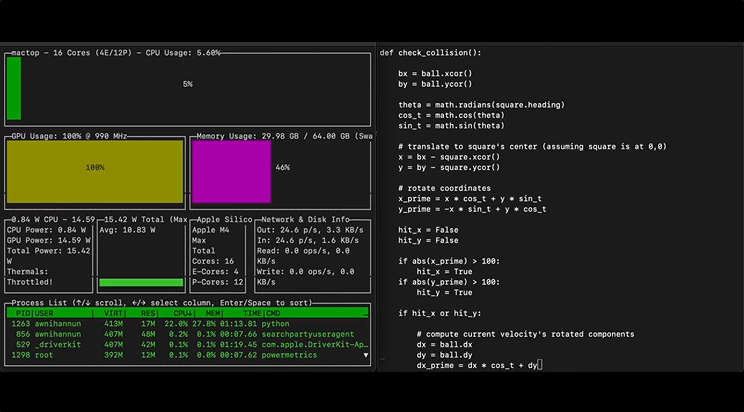Screen dimensions: 744x412
Task: Click the green average power bar
Action: tap(141, 282)
